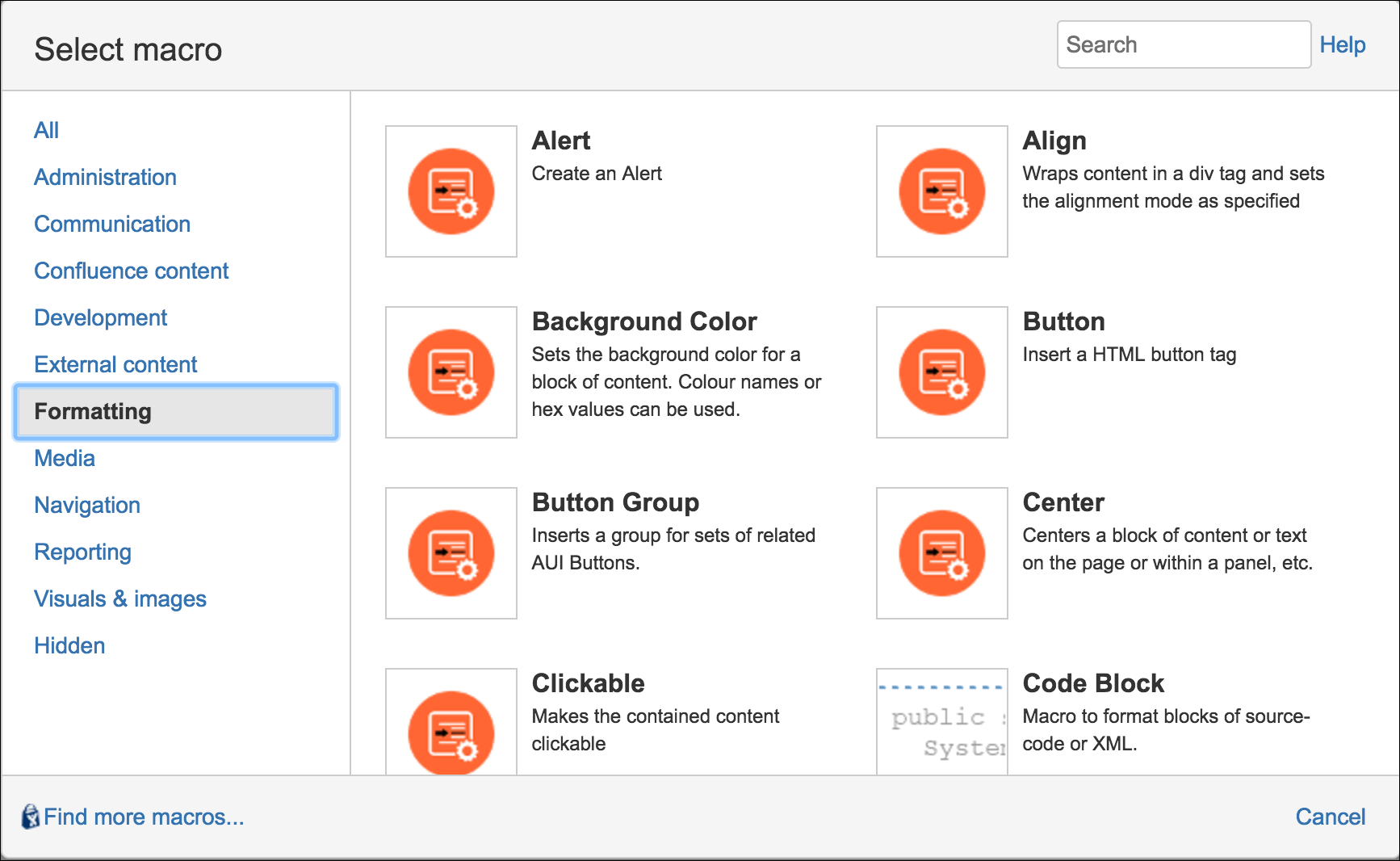The height and width of the screenshot is (861, 1400).
Task: Click 'Wraps content in a div tag' description
Action: (1173, 187)
